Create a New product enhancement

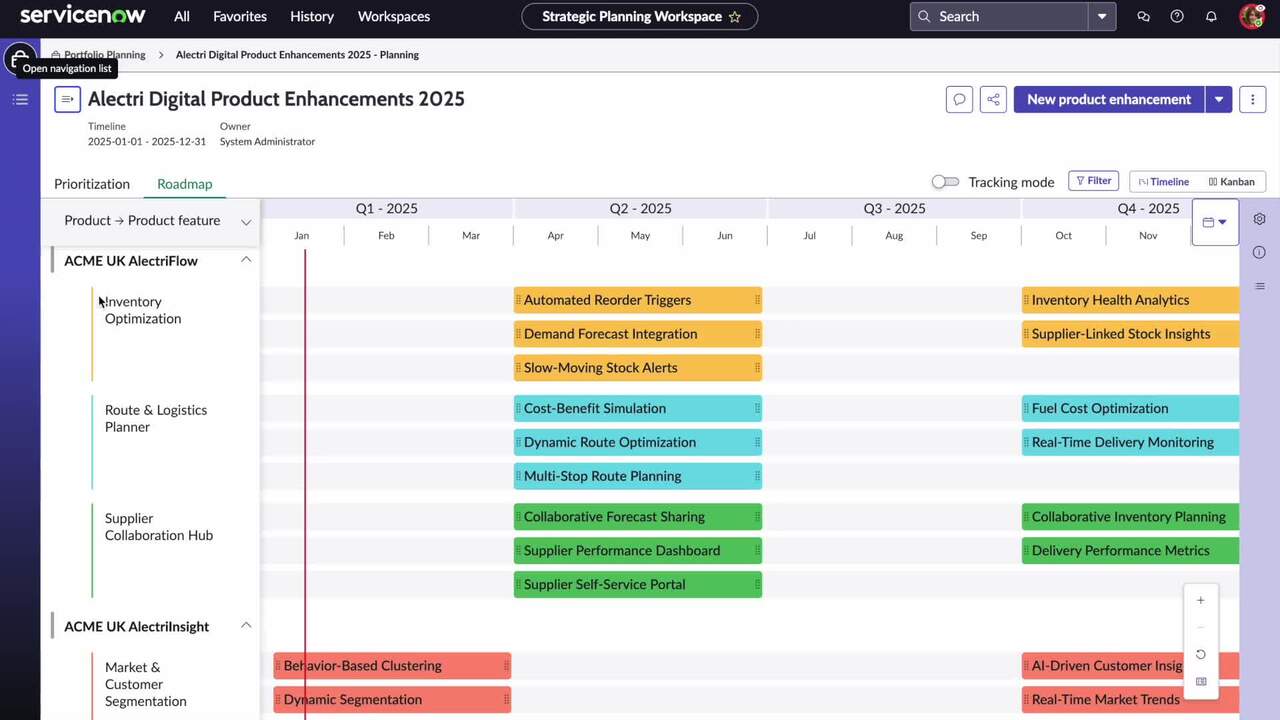point(1108,99)
